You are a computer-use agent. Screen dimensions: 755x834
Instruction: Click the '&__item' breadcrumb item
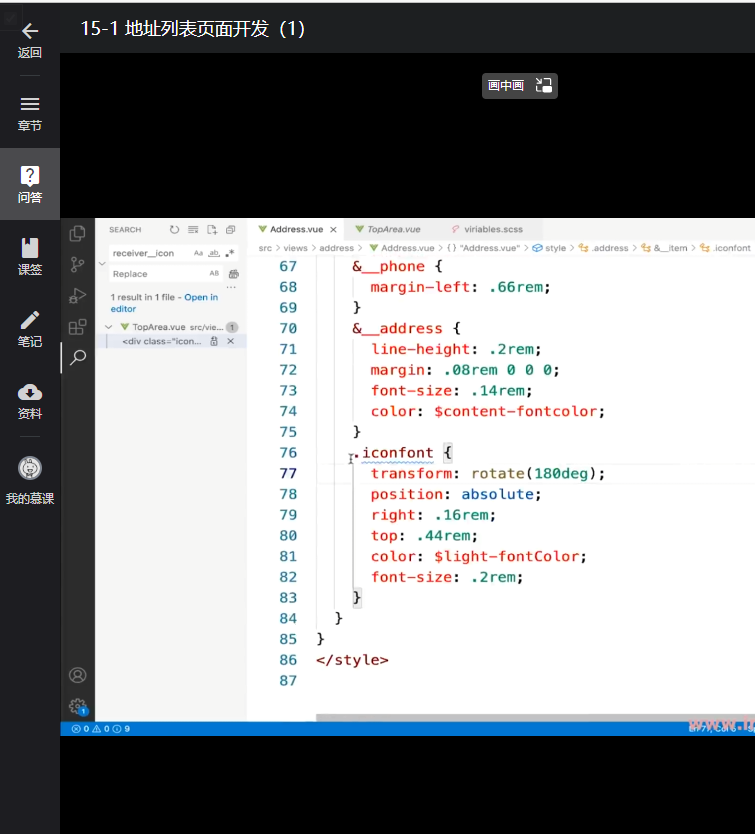pos(670,248)
